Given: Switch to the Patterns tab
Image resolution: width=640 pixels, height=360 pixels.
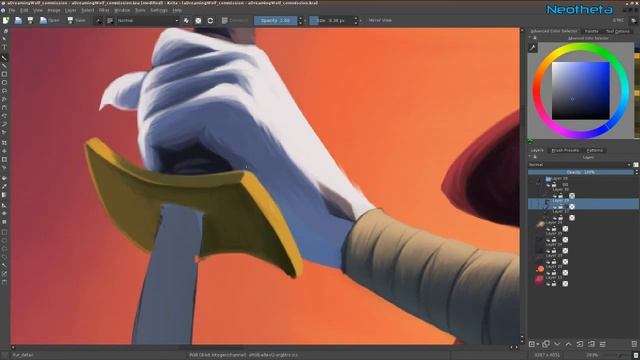Looking at the screenshot, I should pos(595,150).
